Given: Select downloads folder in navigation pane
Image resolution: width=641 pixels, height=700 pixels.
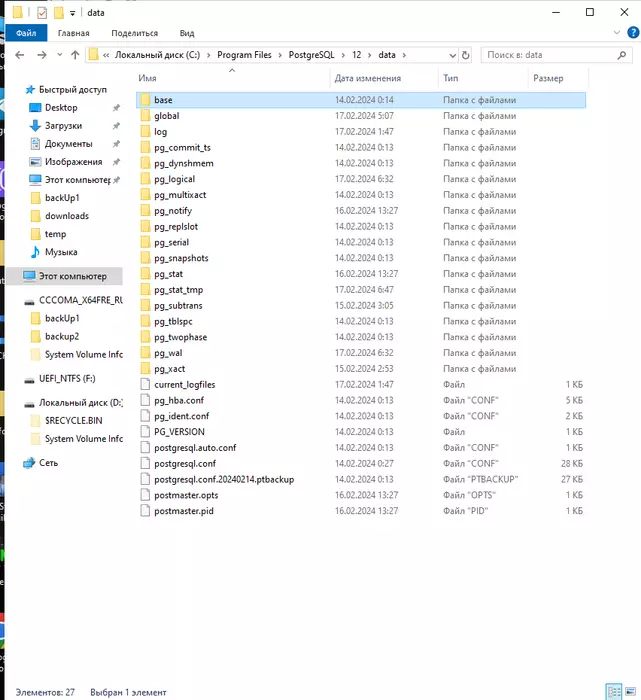Looking at the screenshot, I should point(67,216).
